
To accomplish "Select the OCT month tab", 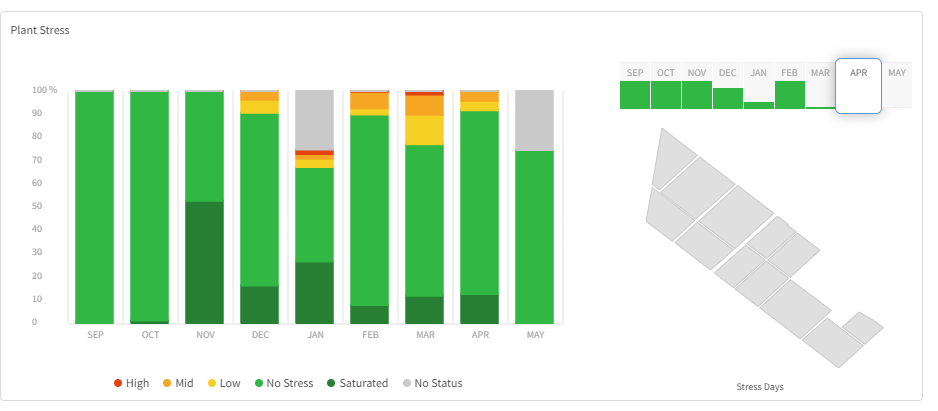I will [x=666, y=85].
